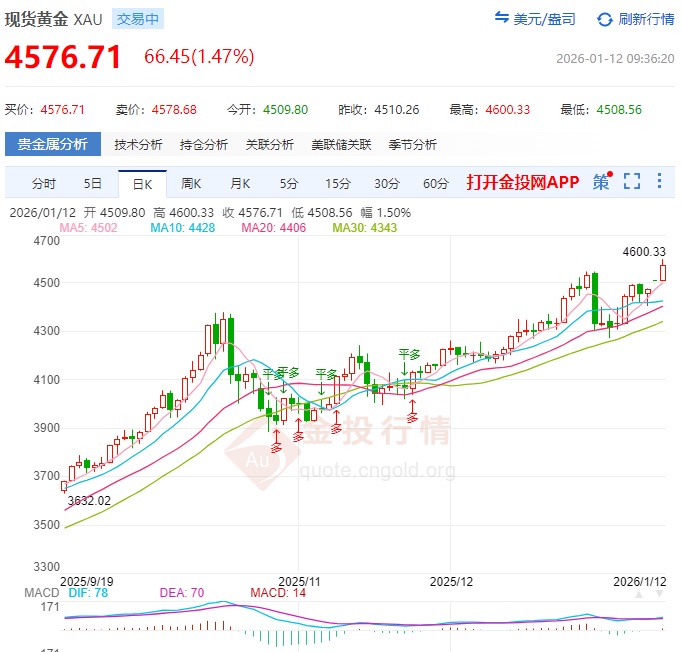Image resolution: width=682 pixels, height=652 pixels.
Task: Click the currency unit swap arrows icon
Action: click(503, 19)
